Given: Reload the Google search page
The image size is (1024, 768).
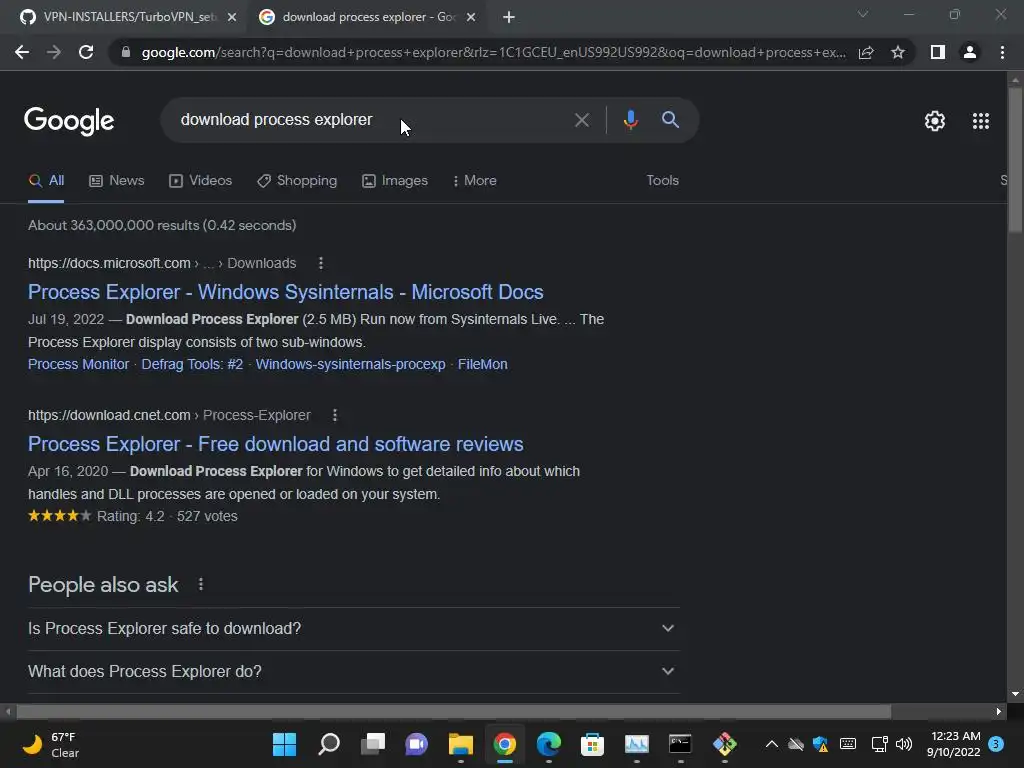Looking at the screenshot, I should tap(86, 52).
